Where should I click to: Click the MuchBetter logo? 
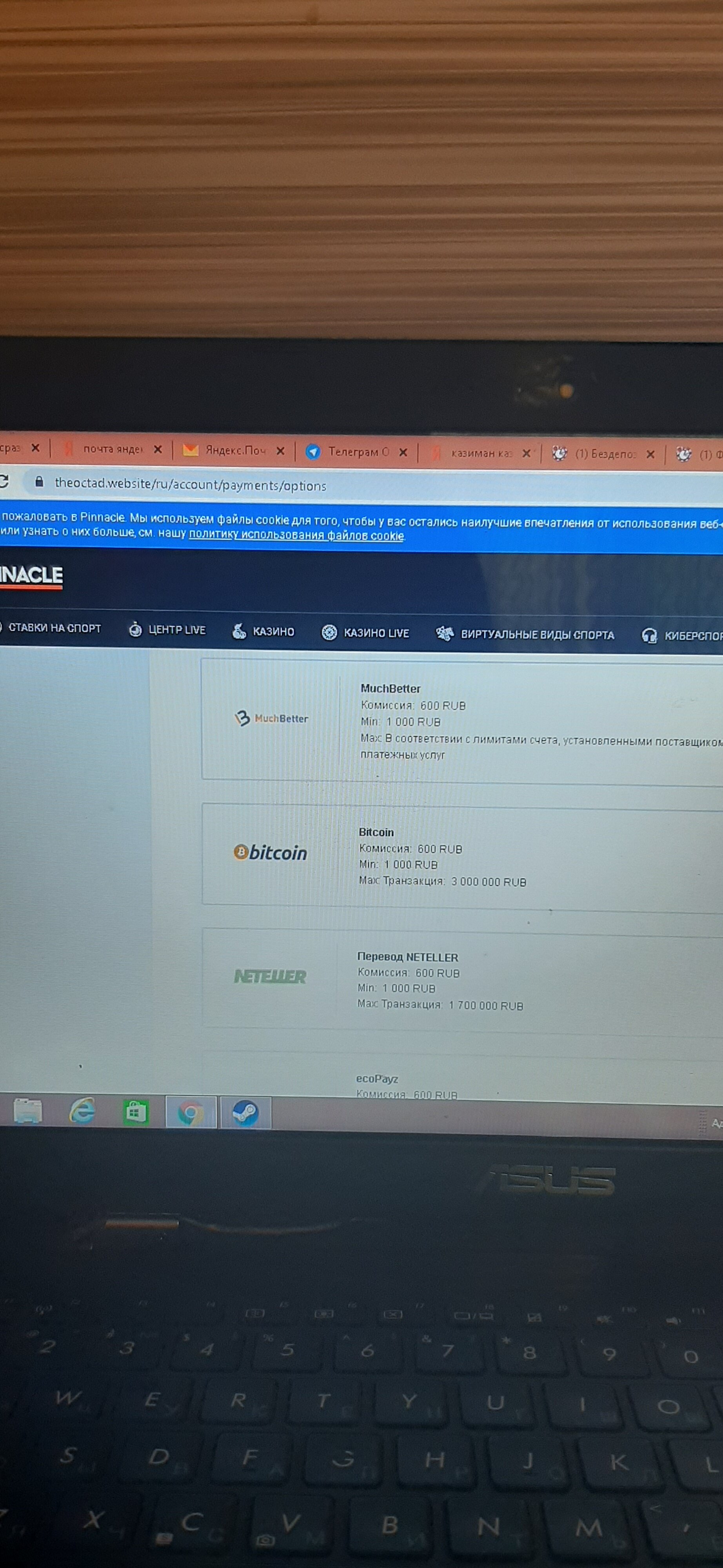271,718
